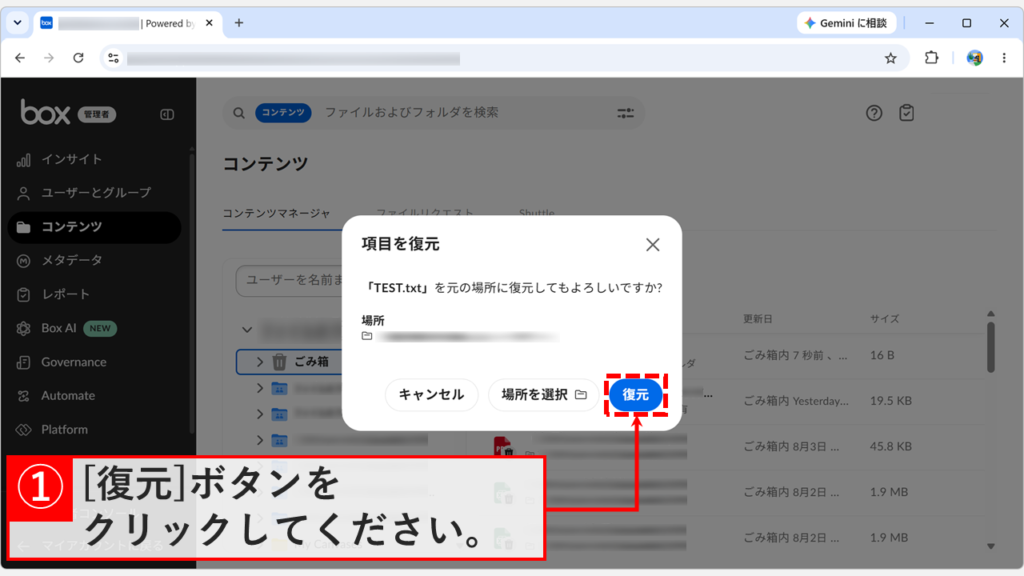Expand first folder below ごみ箱
The height and width of the screenshot is (576, 1024).
coord(260,388)
